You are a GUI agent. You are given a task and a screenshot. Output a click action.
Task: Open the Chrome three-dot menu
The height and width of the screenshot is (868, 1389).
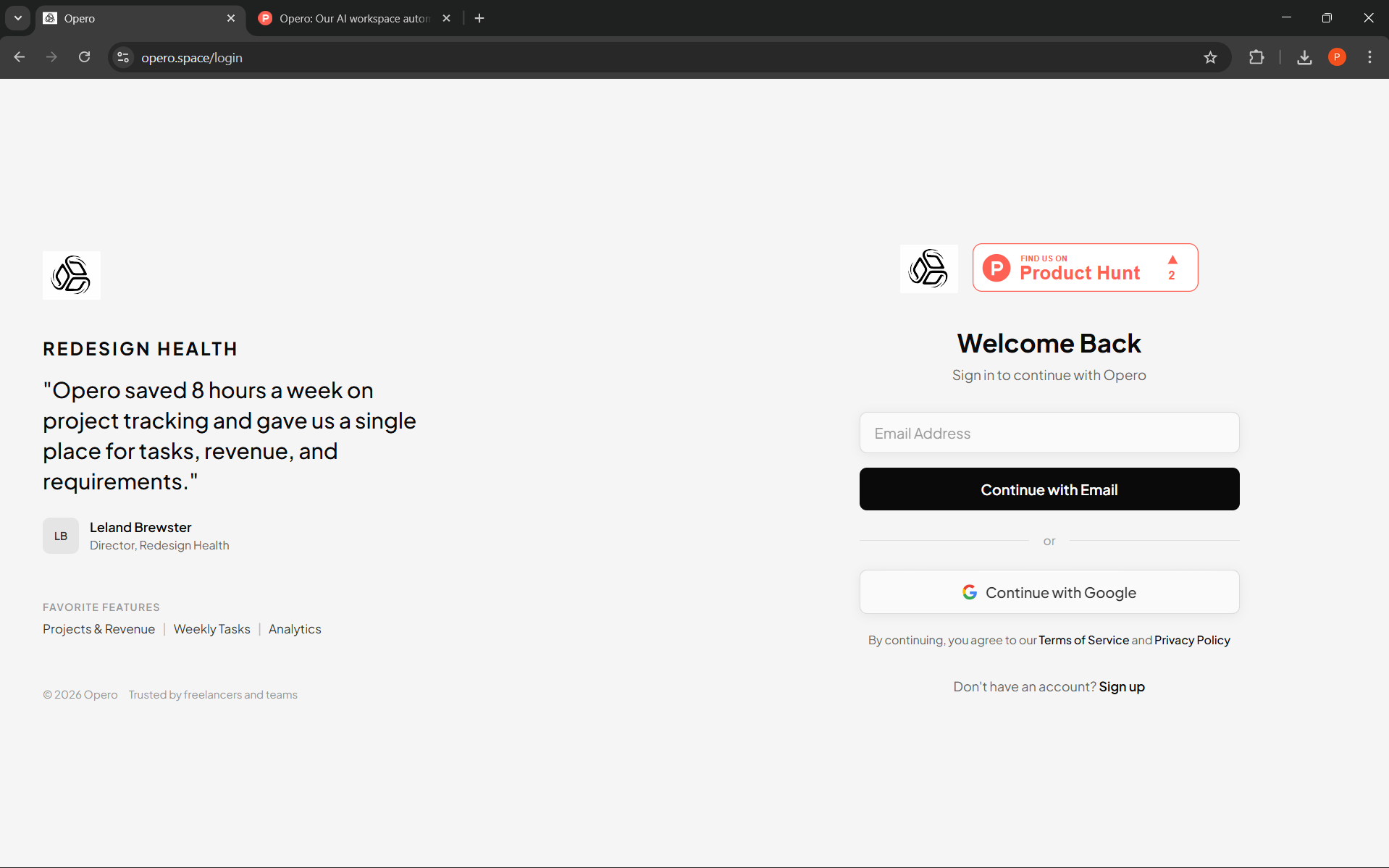point(1369,57)
